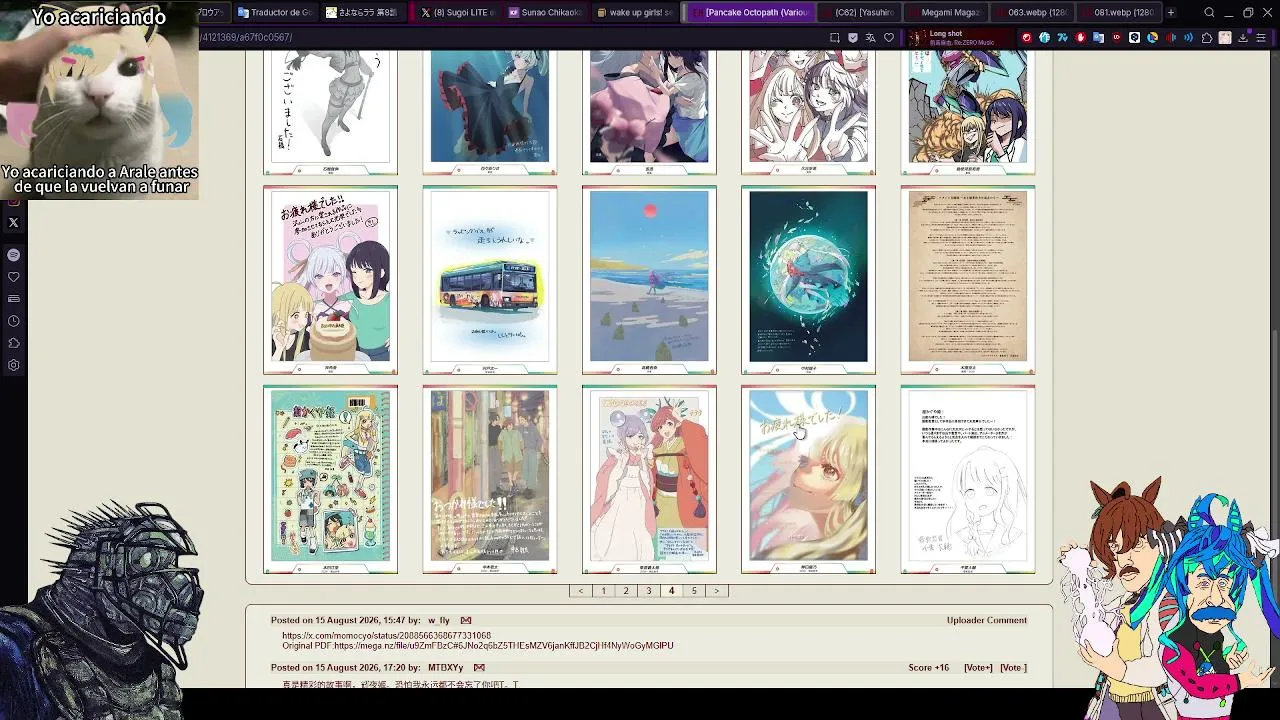Open the two kimono girls thumbnail

click(649, 480)
